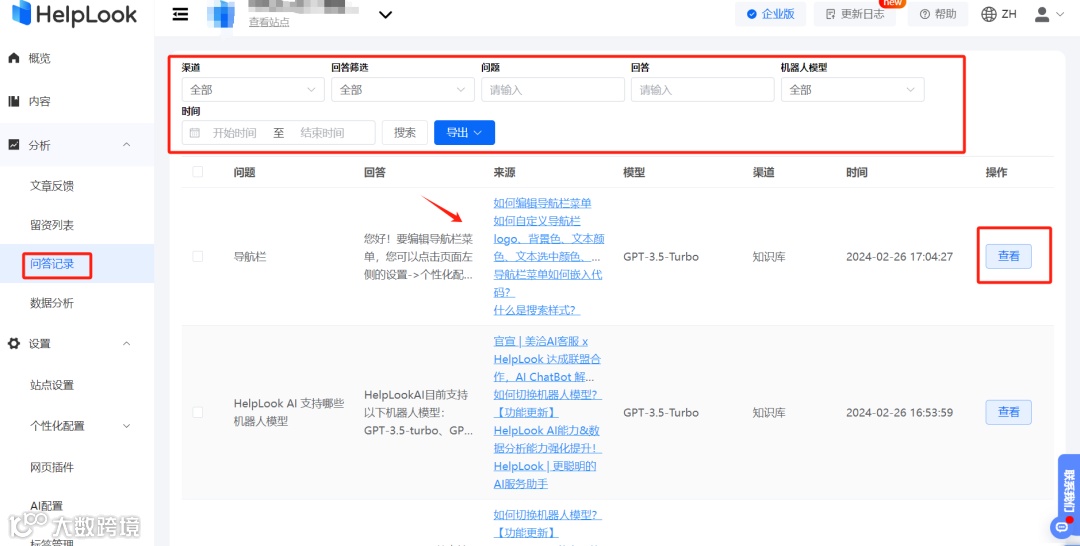Collapse the 分析 section chevron
The image size is (1080, 546).
click(126, 145)
